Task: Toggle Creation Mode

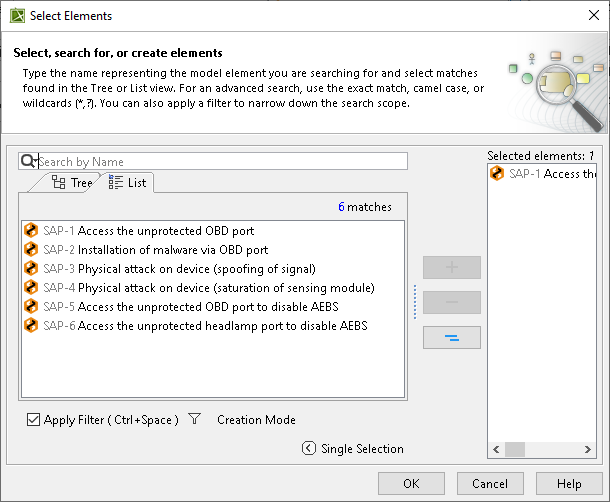Action: pos(256,420)
